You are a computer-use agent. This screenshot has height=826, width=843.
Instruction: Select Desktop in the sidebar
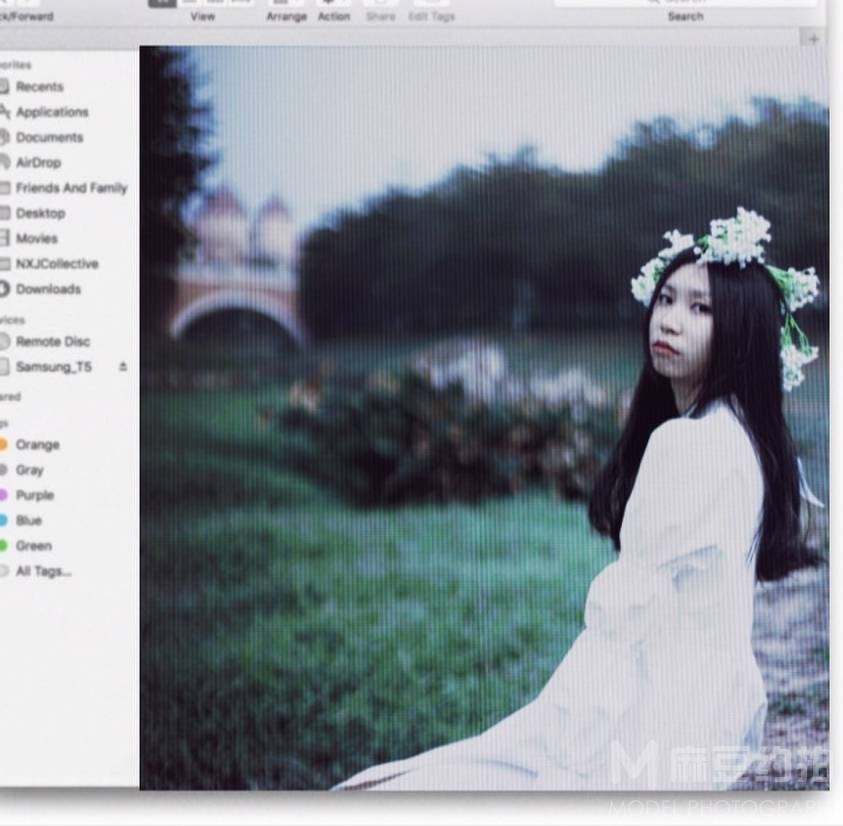click(x=40, y=213)
